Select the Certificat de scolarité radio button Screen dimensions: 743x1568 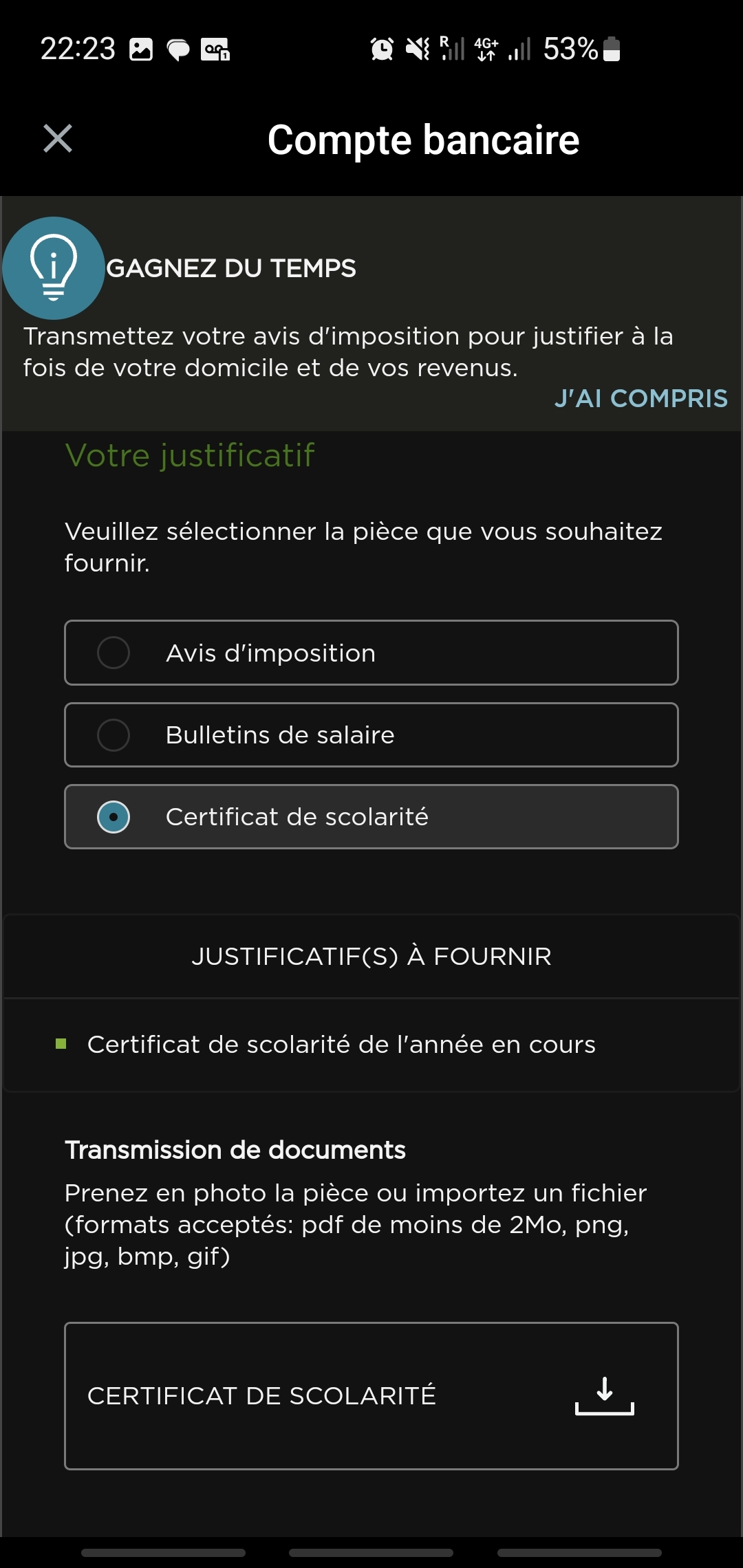click(x=114, y=817)
